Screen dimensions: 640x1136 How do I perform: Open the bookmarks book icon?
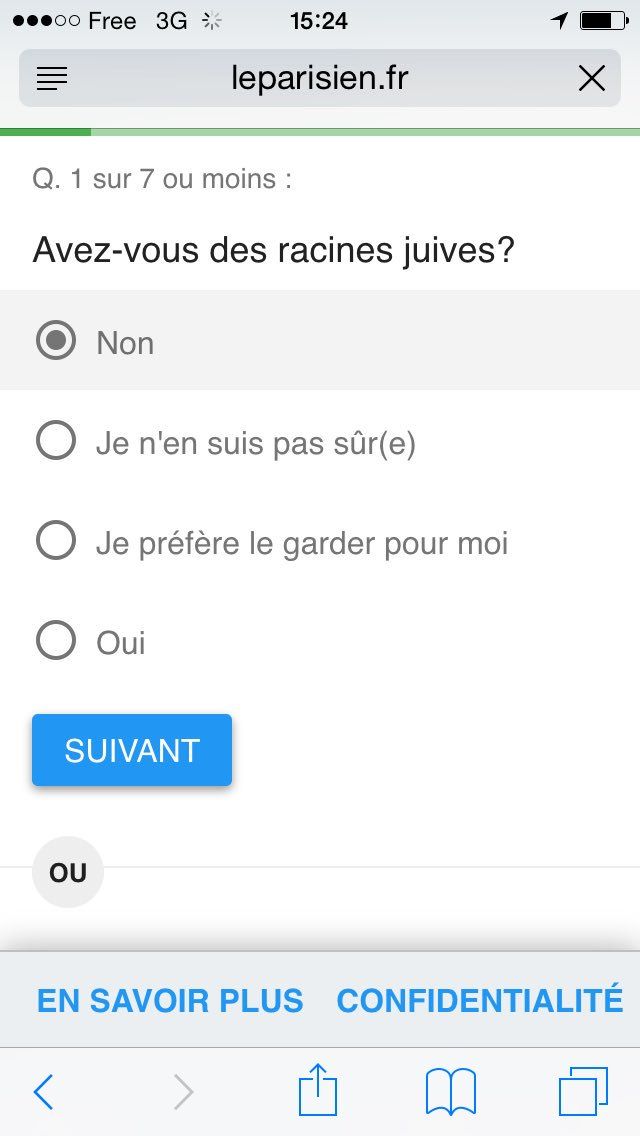coord(451,1092)
